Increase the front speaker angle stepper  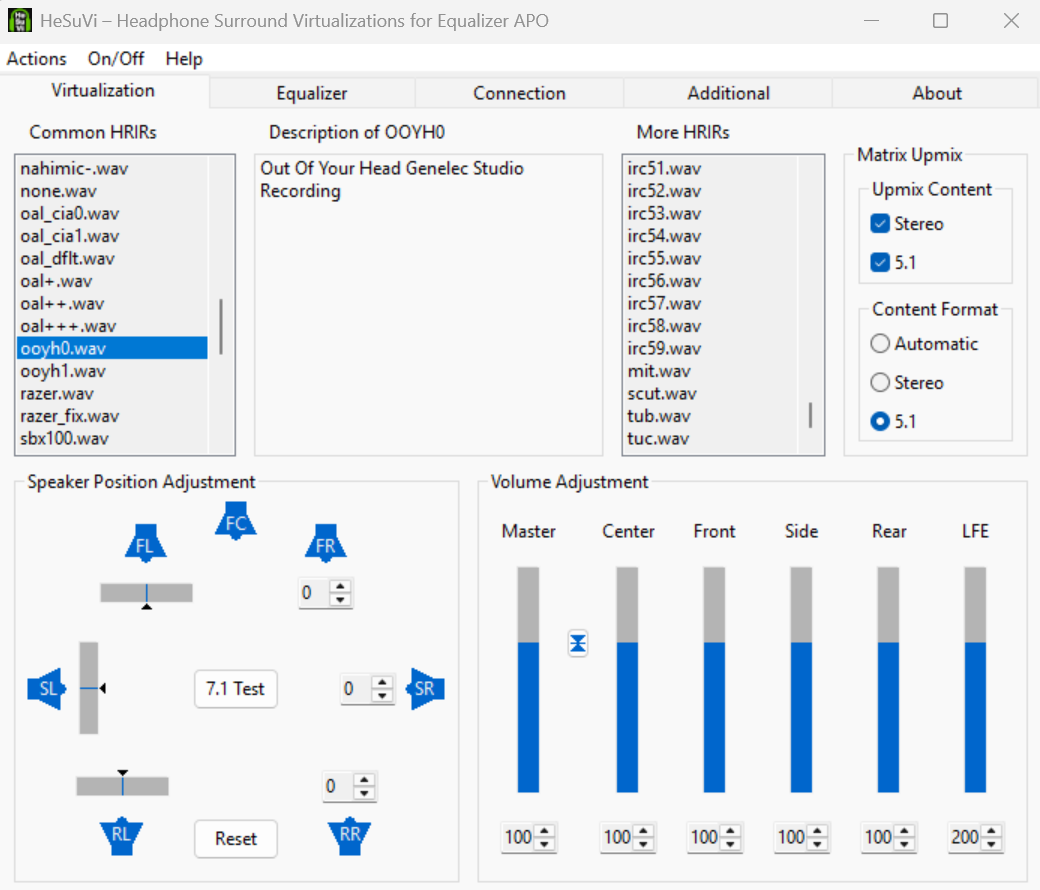[340, 586]
